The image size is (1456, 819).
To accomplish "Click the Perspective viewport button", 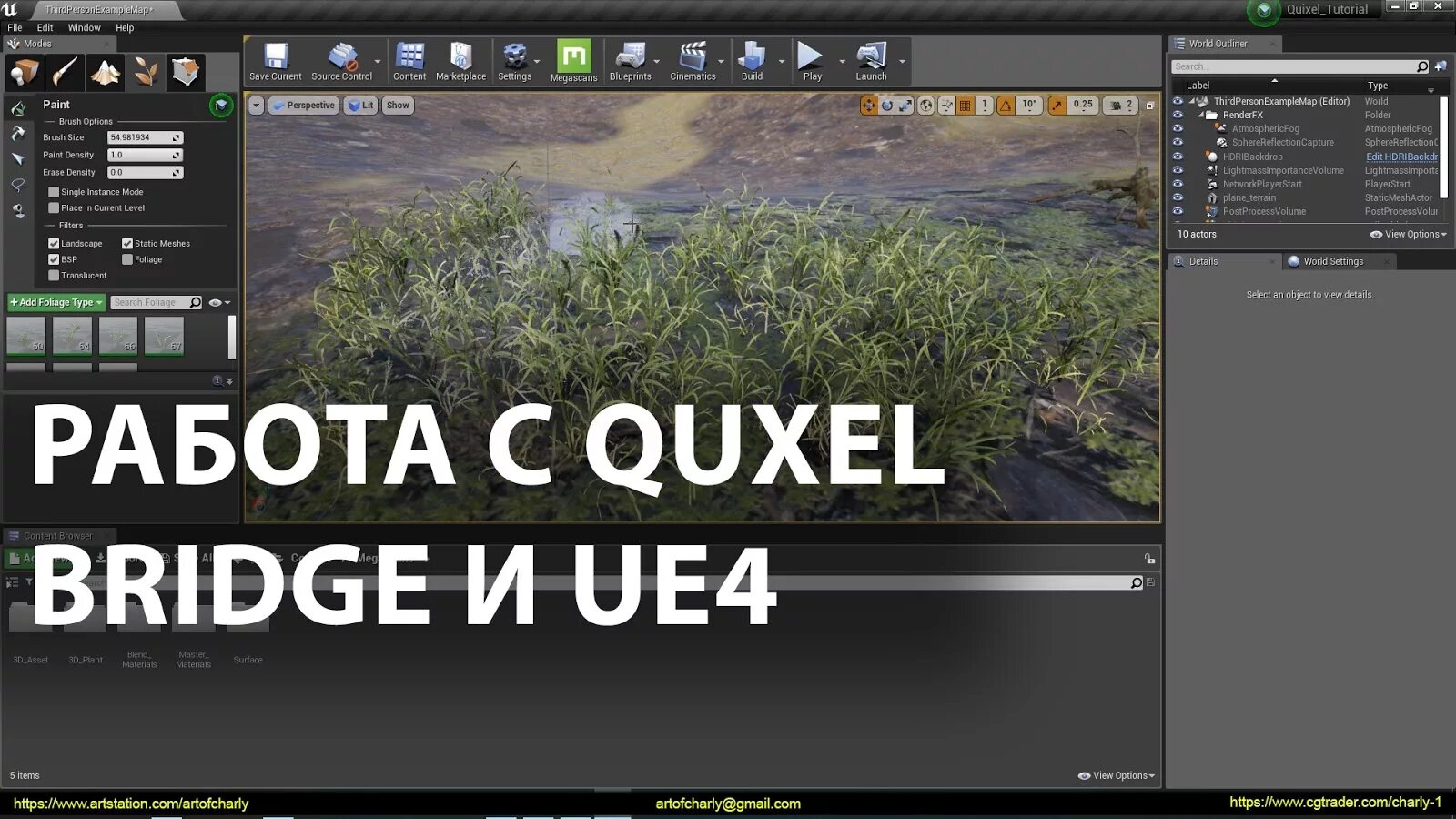I will (304, 106).
